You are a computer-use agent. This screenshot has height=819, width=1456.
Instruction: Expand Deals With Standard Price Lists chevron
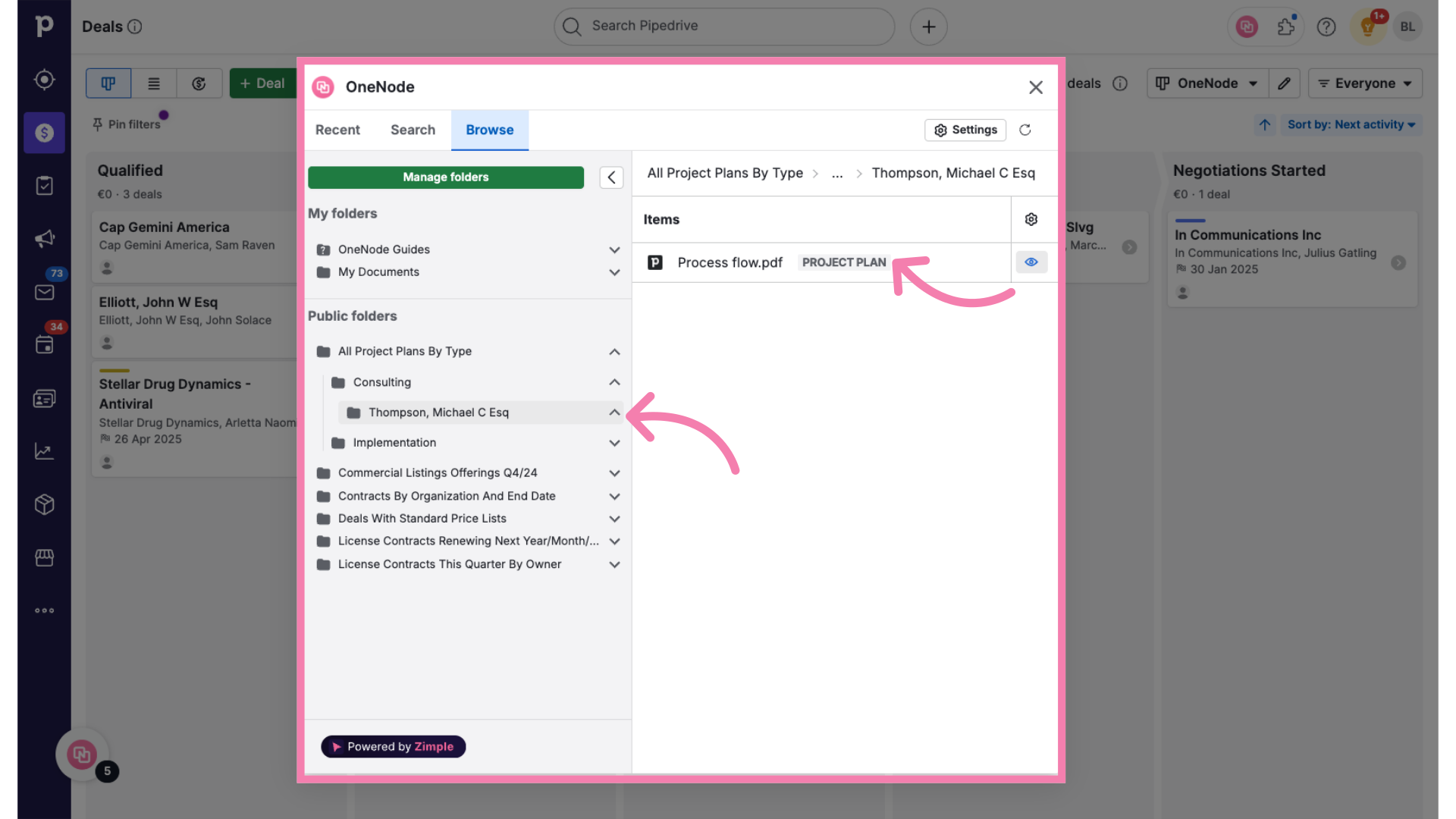[x=614, y=519]
